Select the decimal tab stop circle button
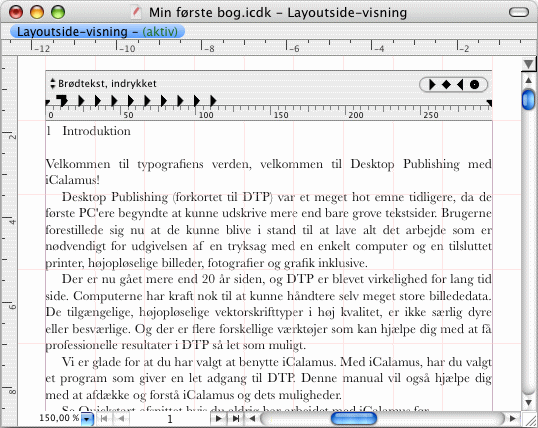The height and width of the screenshot is (428, 538). click(474, 84)
